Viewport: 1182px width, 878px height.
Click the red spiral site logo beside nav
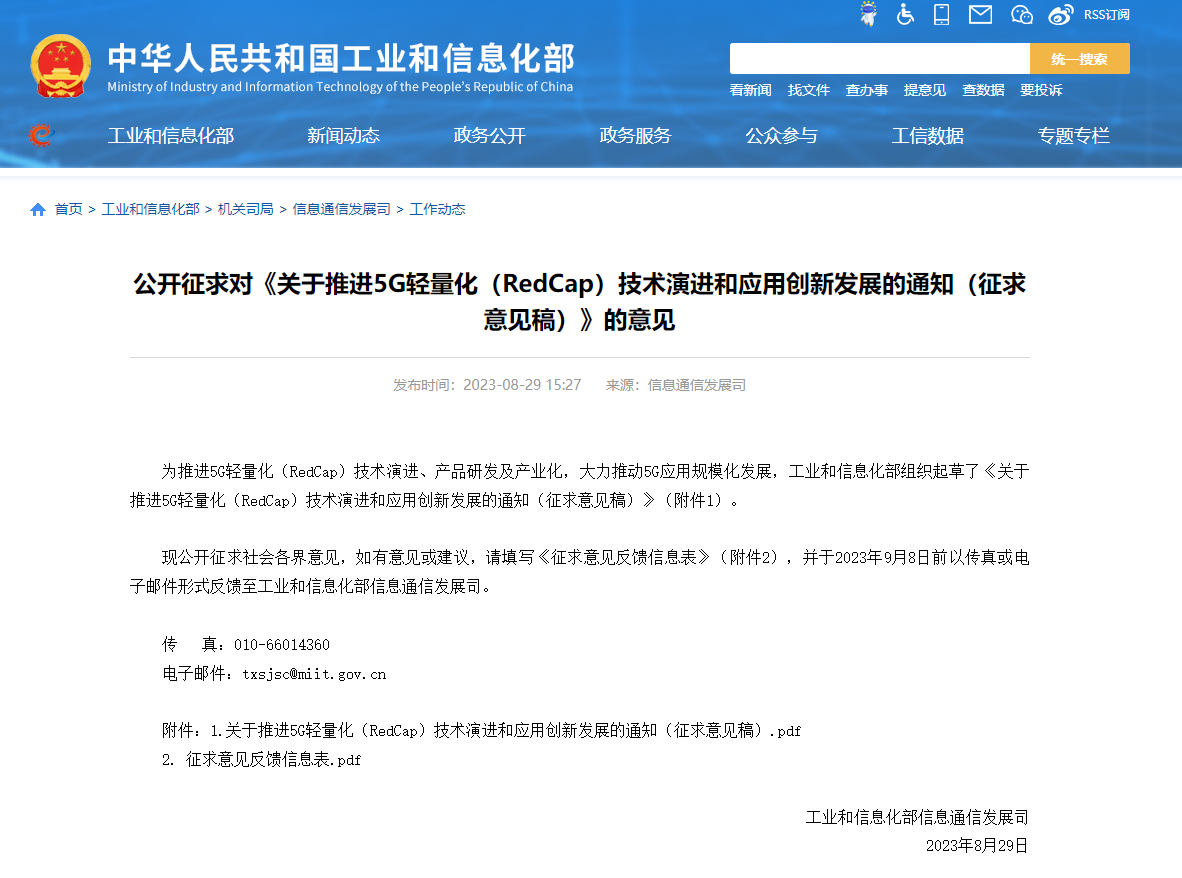pyautogui.click(x=40, y=136)
